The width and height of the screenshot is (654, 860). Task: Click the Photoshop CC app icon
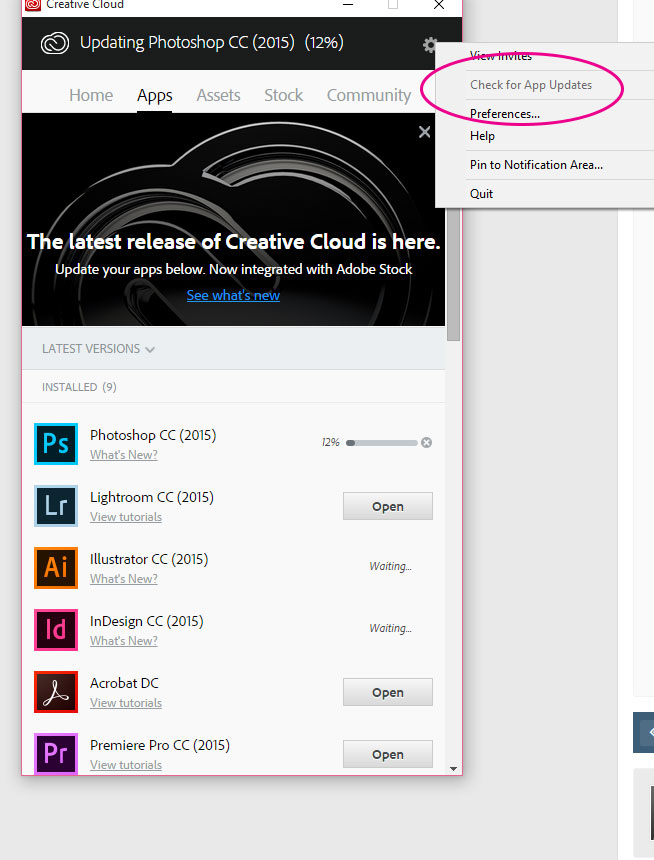[56, 444]
